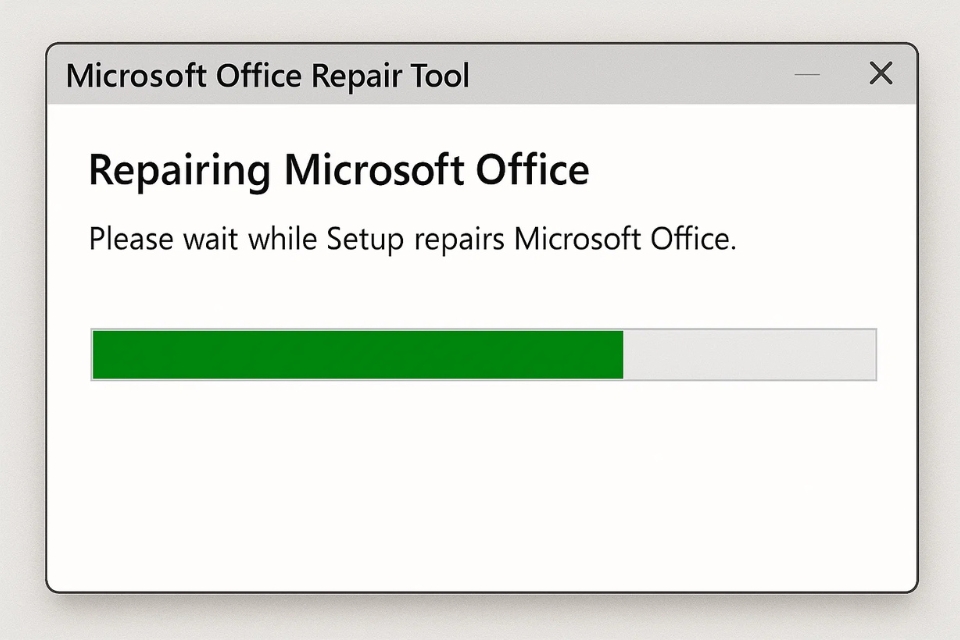Viewport: 960px width, 640px height.
Task: Click the right edge of the progress bar
Action: (x=874, y=354)
